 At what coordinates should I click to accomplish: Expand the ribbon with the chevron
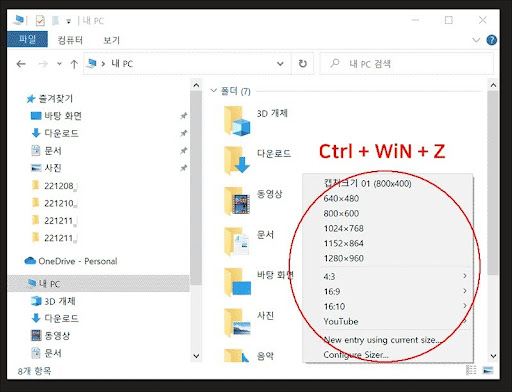(x=476, y=40)
